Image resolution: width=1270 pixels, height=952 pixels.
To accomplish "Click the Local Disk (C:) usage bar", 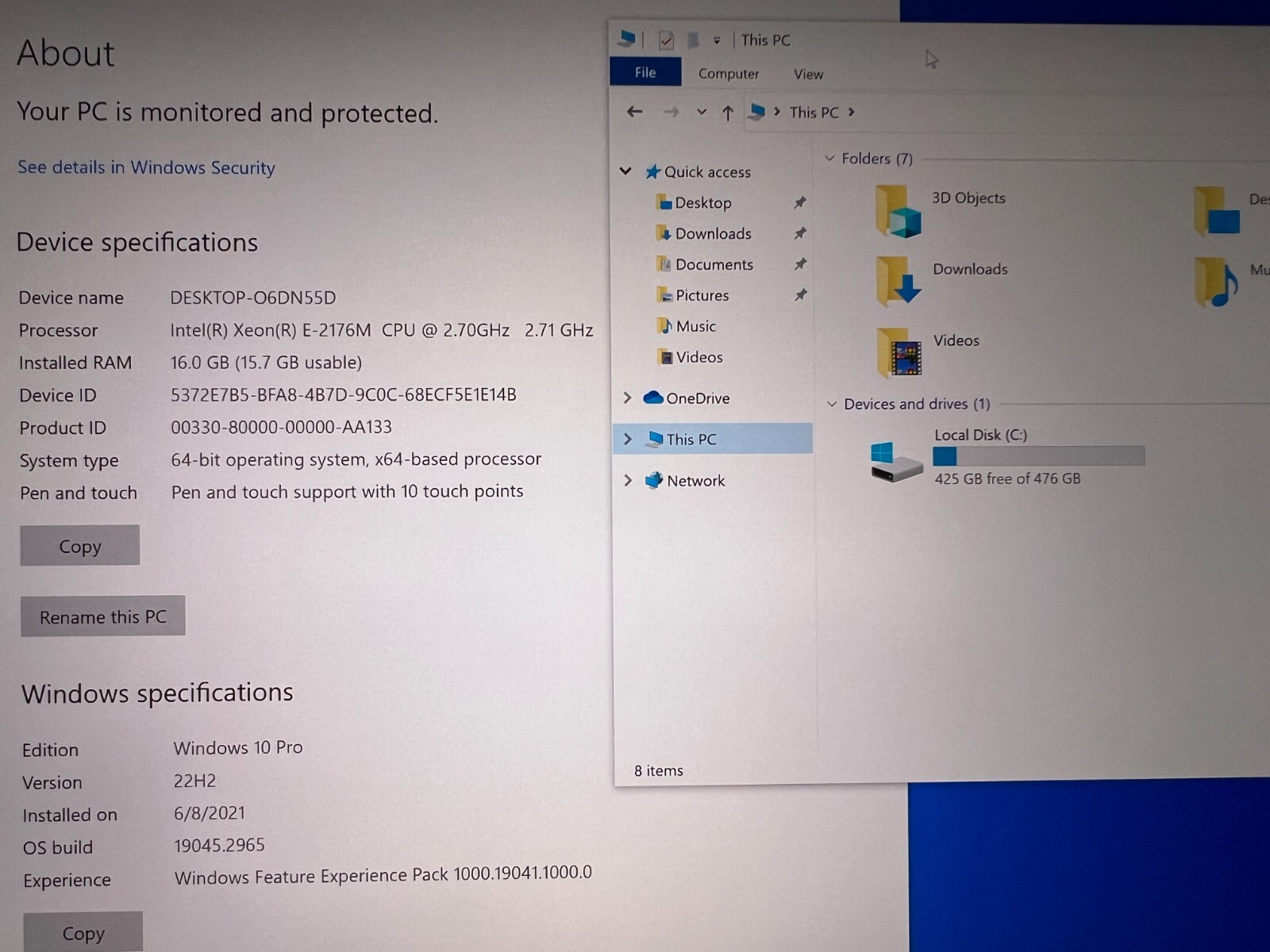I will coord(1038,456).
